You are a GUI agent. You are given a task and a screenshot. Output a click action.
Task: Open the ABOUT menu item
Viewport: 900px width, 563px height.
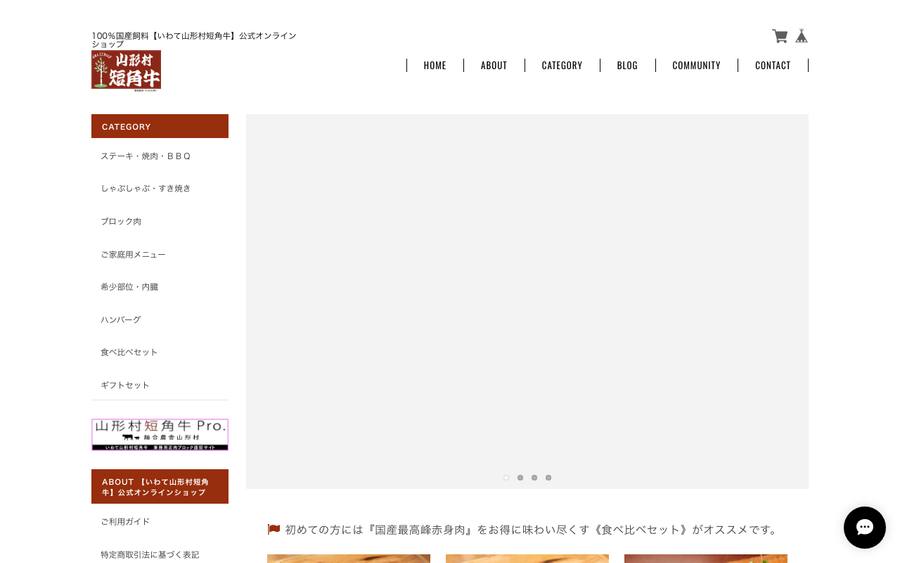click(494, 65)
